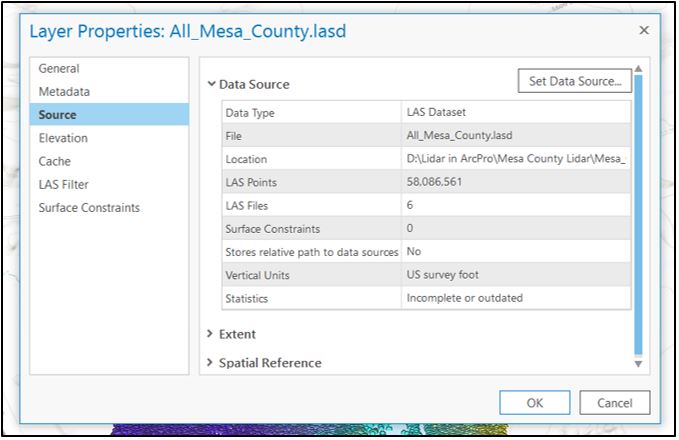Click the scrollbar up arrow
The height and width of the screenshot is (440, 679).
coord(638,68)
